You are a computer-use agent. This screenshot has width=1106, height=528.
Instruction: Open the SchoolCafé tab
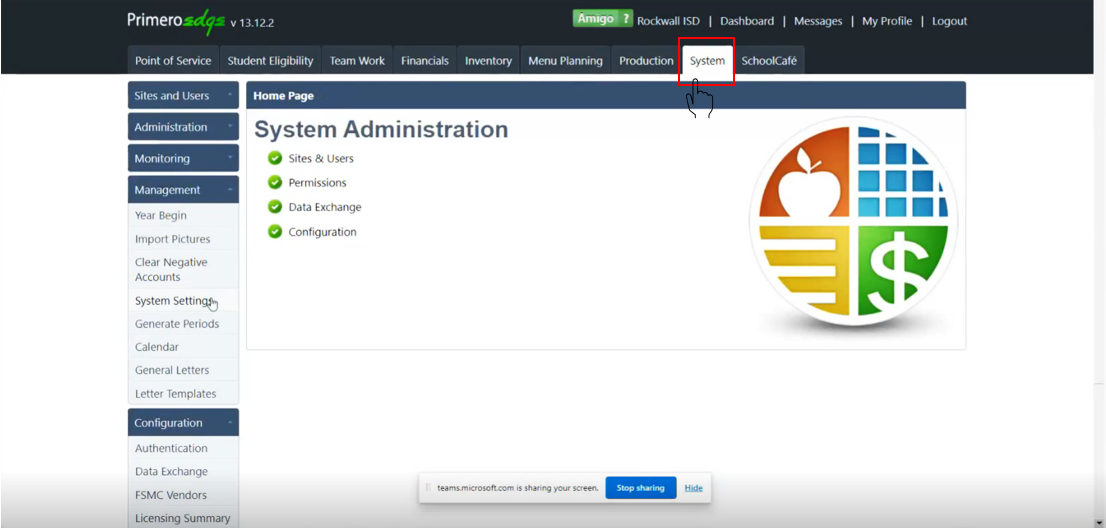point(769,61)
